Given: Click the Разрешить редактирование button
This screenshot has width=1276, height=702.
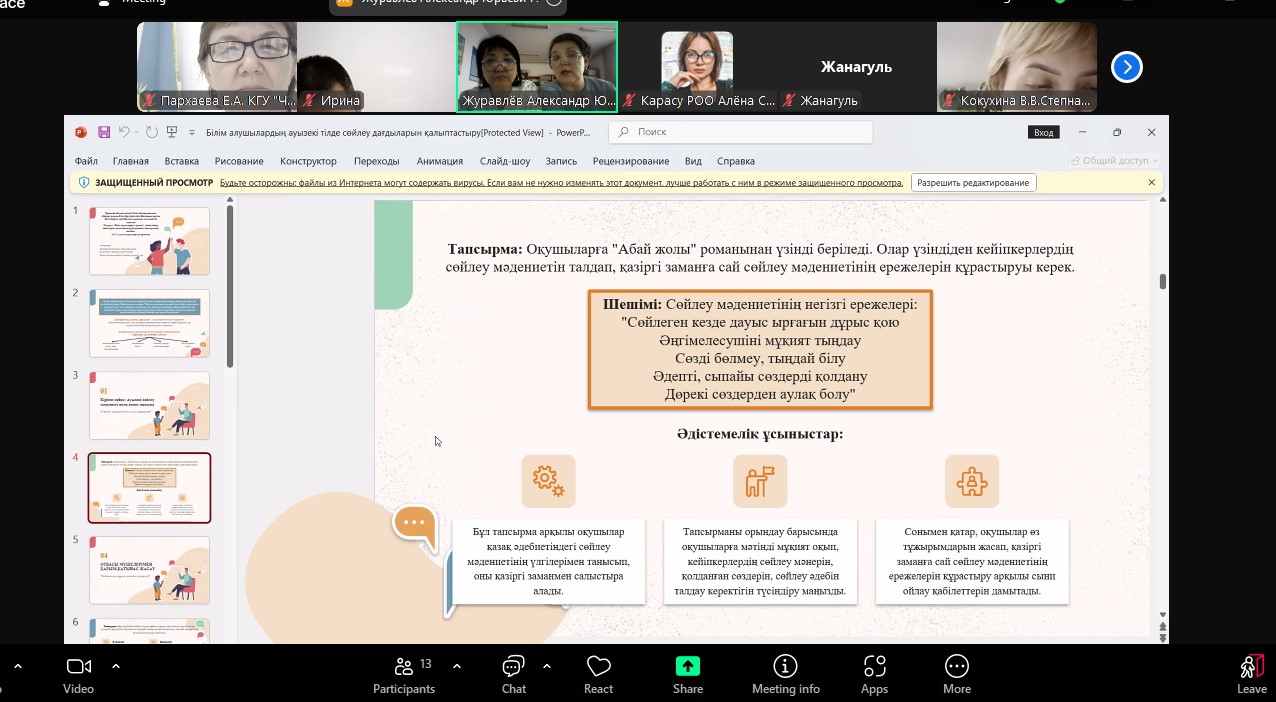Looking at the screenshot, I should [x=973, y=183].
